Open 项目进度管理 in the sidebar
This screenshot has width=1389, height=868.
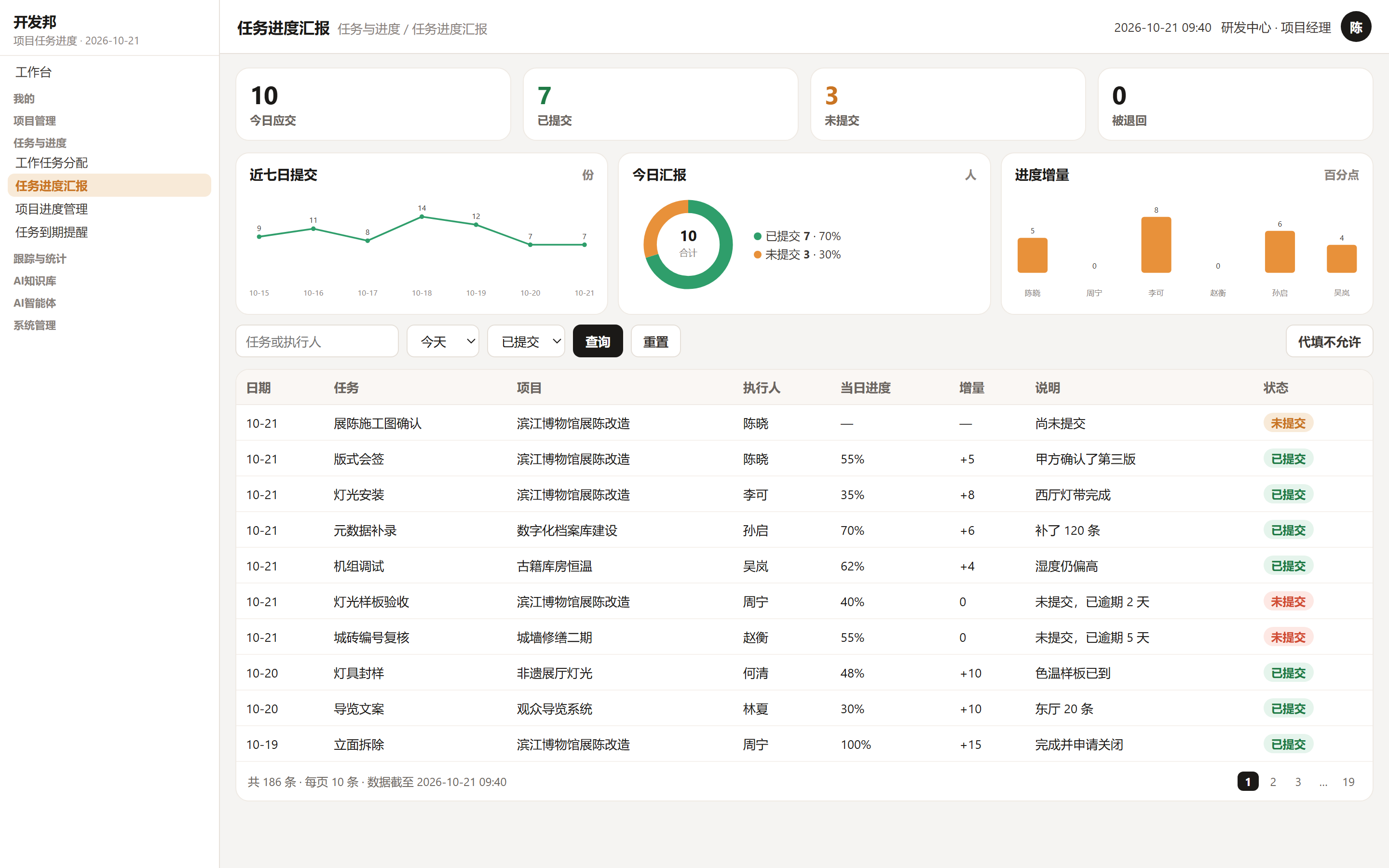tap(109, 209)
